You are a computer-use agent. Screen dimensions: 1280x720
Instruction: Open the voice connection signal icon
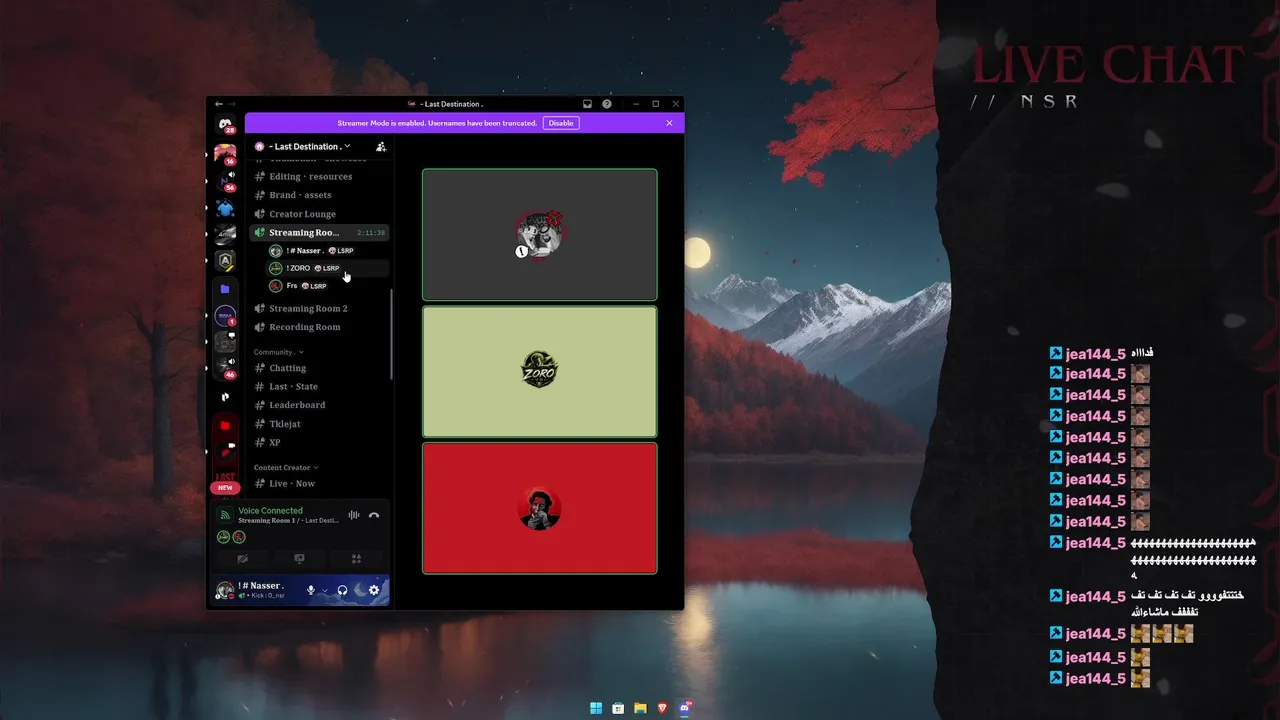225,515
